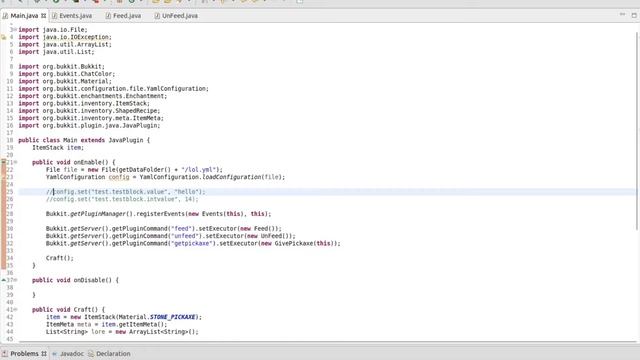This screenshot has height=360, width=640.
Task: Click the 'File file = new File' statement
Action: coord(134,169)
